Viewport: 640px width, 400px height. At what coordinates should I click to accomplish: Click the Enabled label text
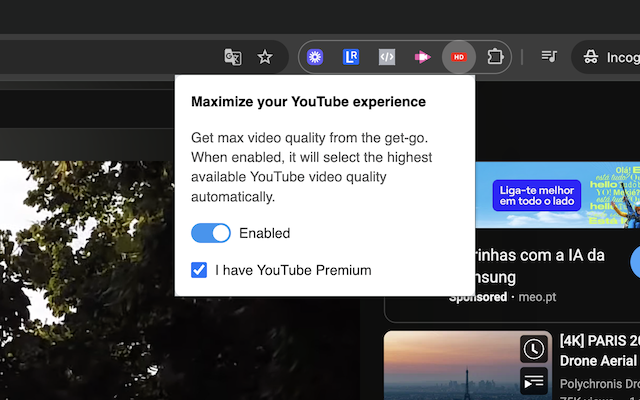pyautogui.click(x=264, y=233)
